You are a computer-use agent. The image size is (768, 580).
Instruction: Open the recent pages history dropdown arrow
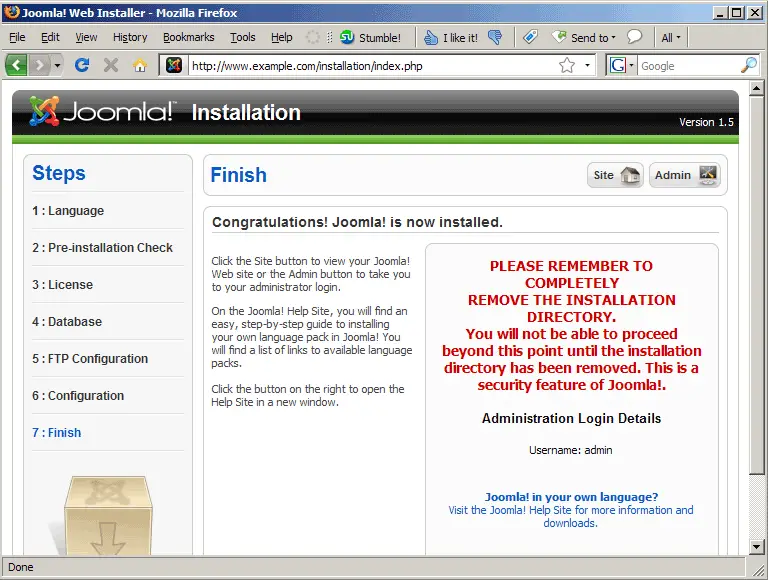point(57,65)
